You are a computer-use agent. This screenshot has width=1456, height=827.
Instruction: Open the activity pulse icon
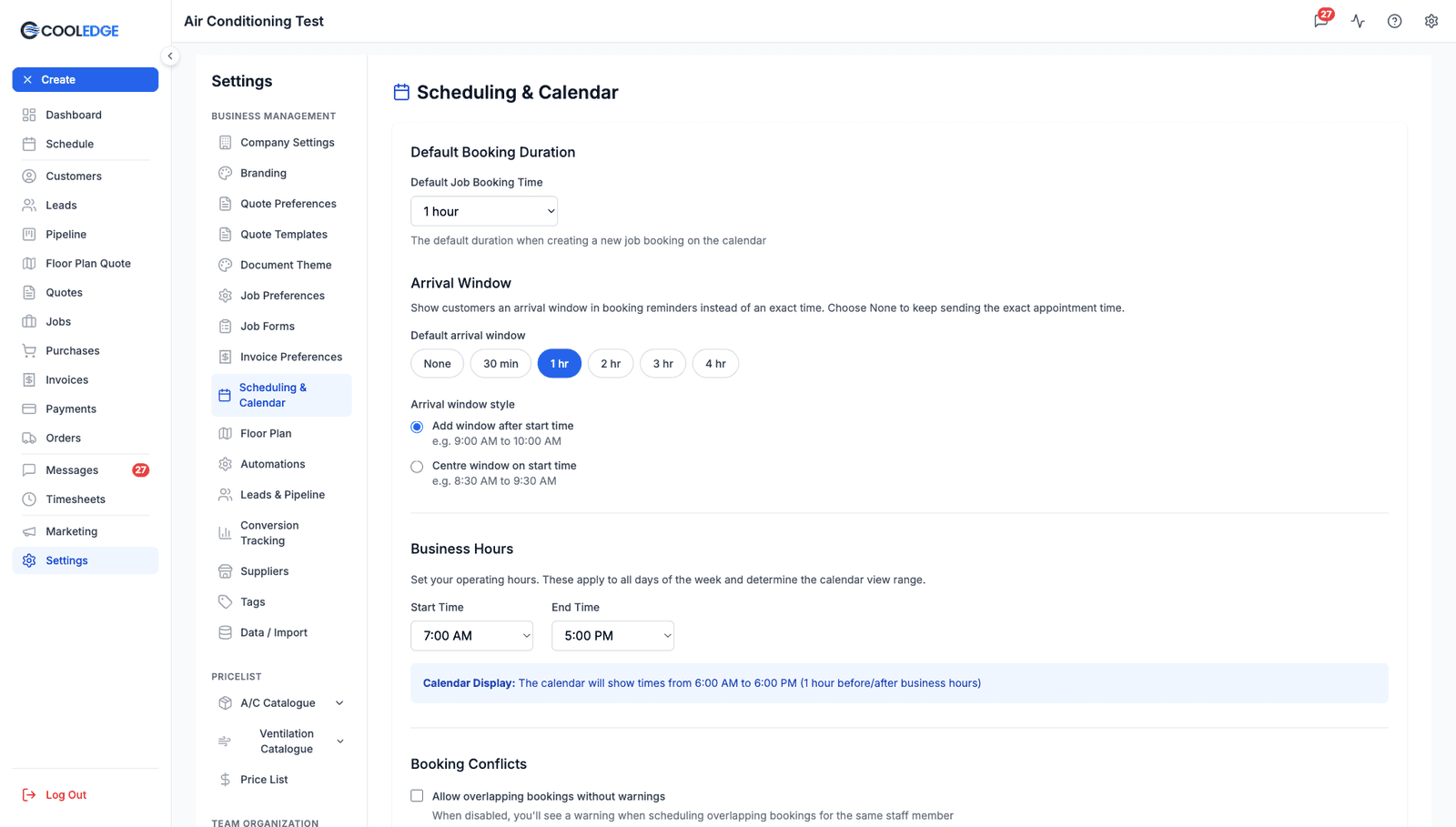[1358, 21]
